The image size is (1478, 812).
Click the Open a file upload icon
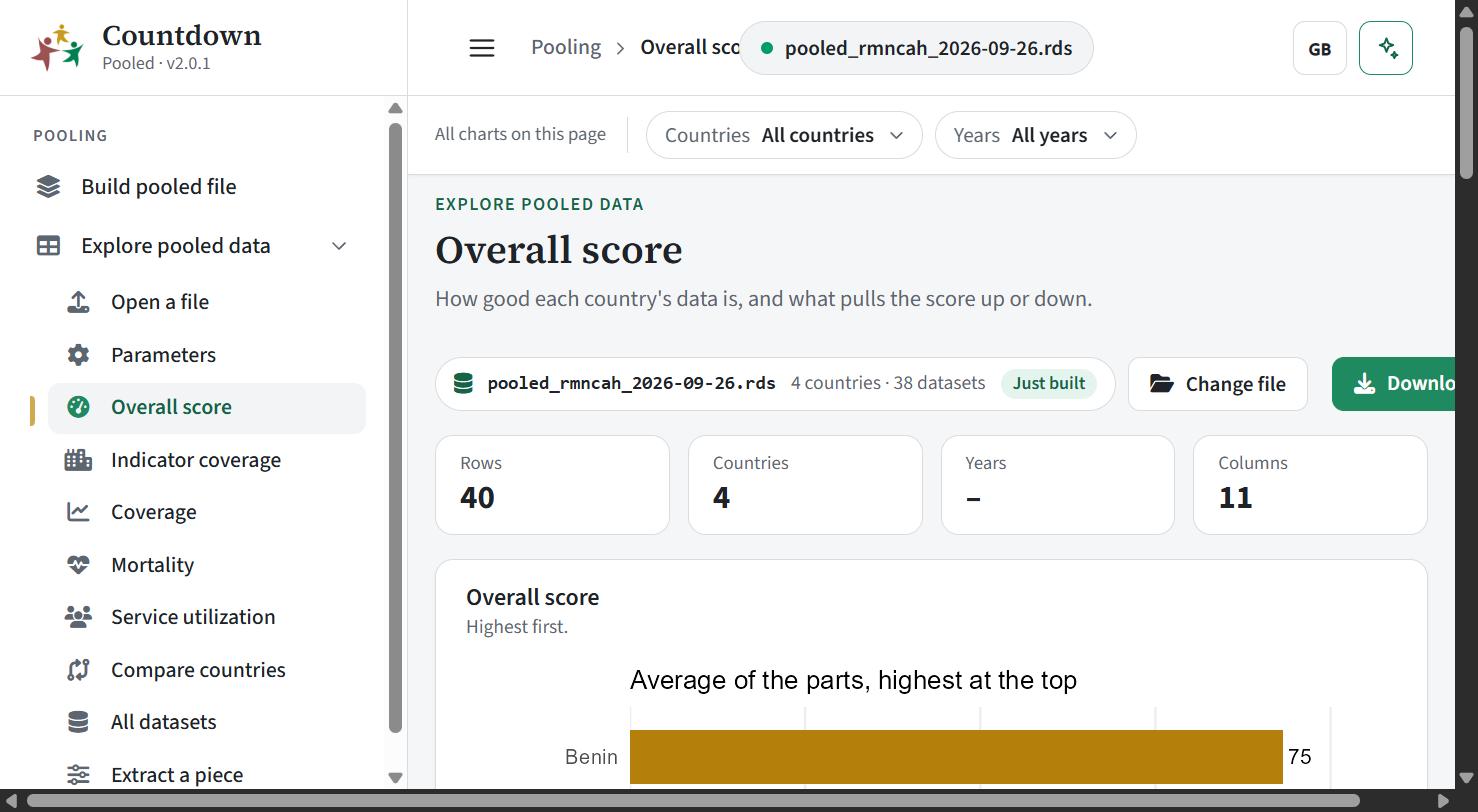[78, 302]
